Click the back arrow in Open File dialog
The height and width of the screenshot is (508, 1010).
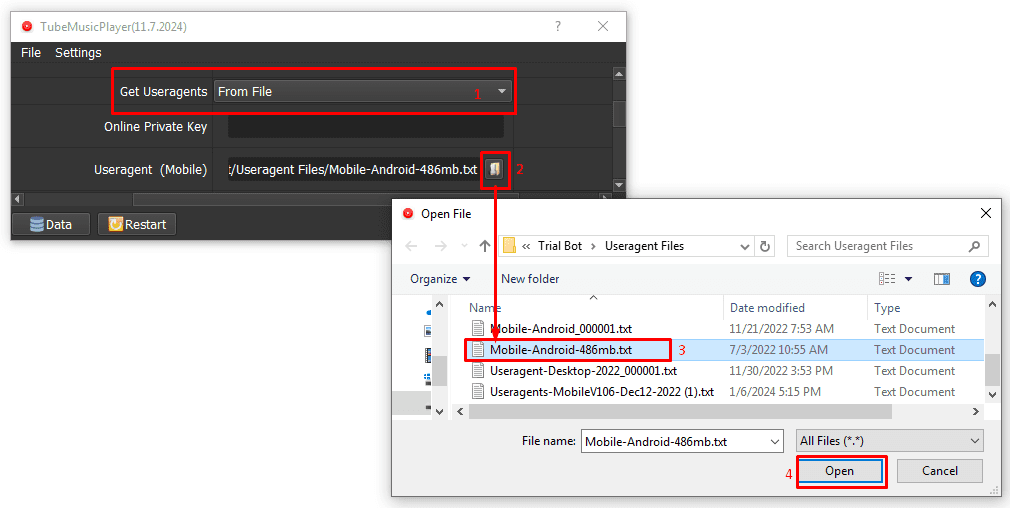point(412,246)
